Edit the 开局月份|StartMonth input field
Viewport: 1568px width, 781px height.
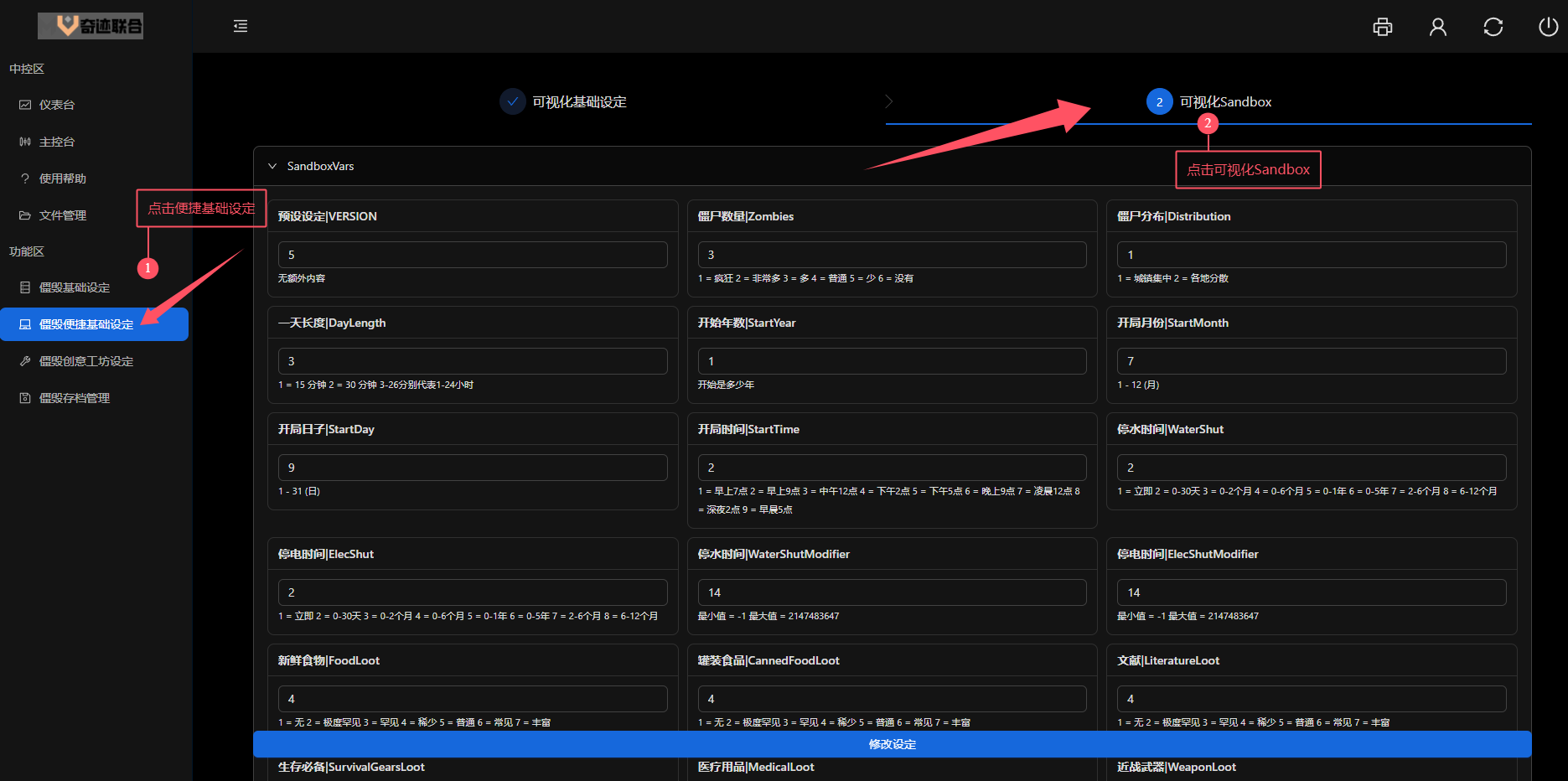(x=1312, y=361)
